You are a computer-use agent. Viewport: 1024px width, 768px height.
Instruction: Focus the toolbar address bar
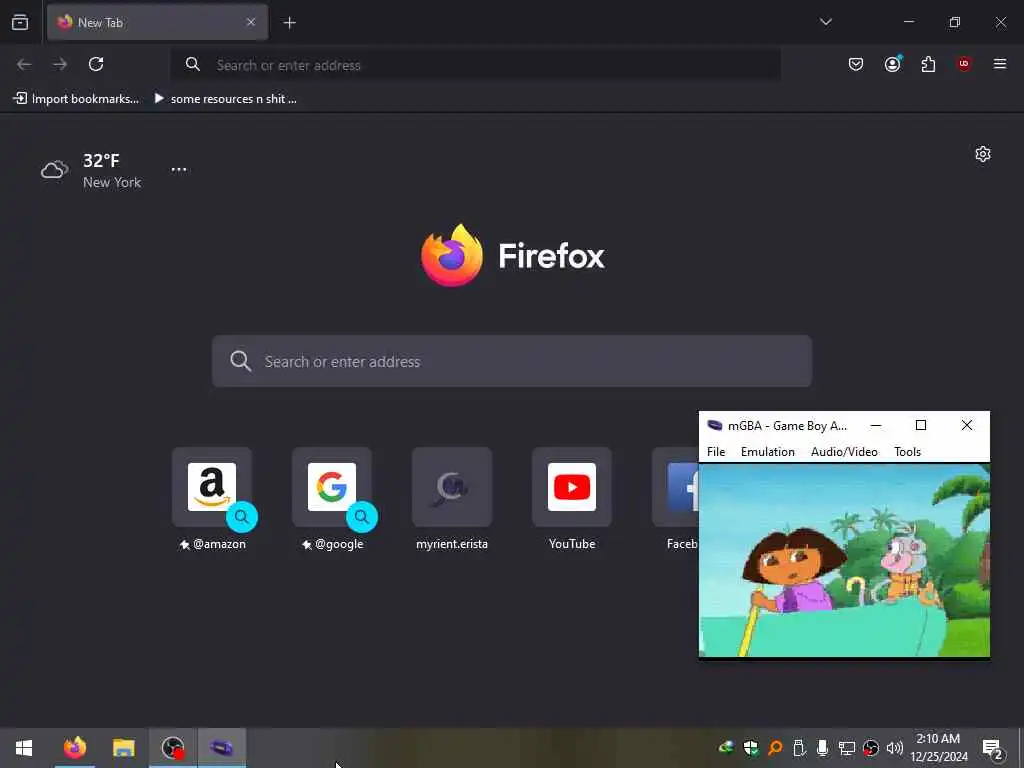pyautogui.click(x=475, y=65)
